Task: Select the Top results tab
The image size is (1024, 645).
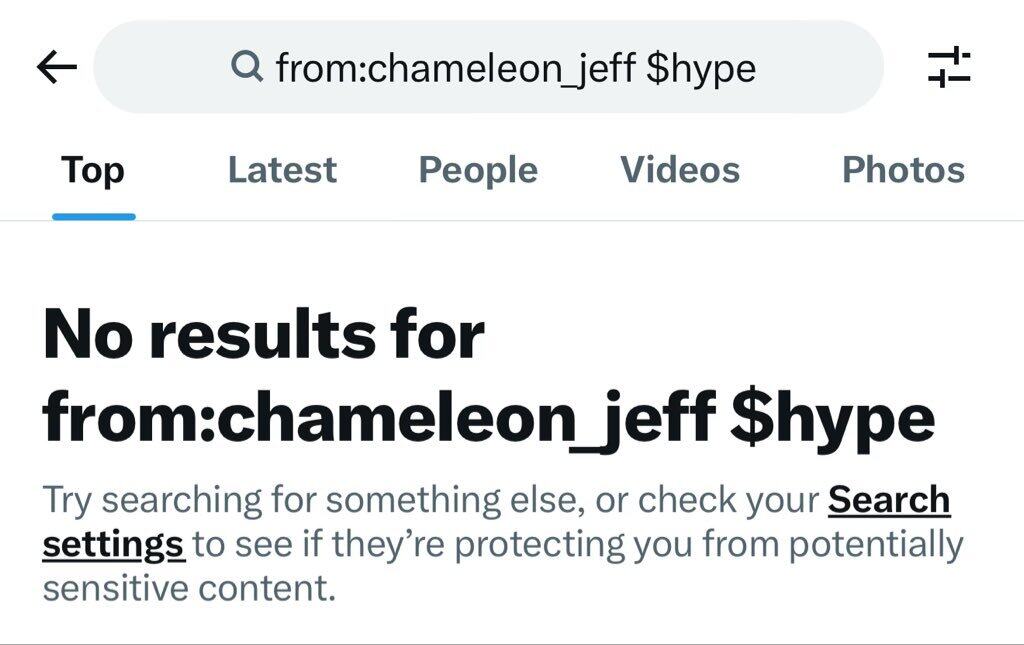Action: coord(93,170)
